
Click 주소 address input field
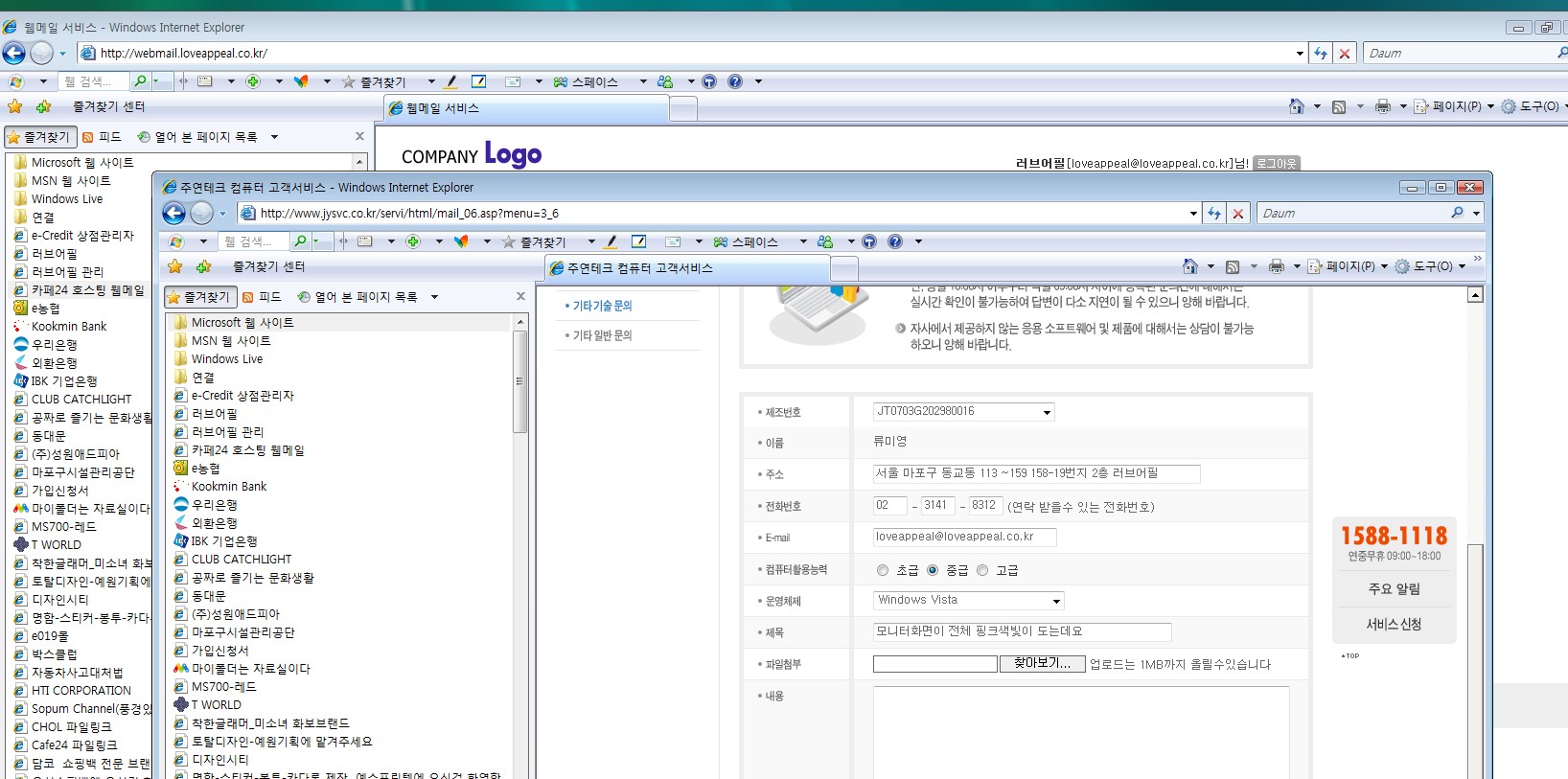1036,473
